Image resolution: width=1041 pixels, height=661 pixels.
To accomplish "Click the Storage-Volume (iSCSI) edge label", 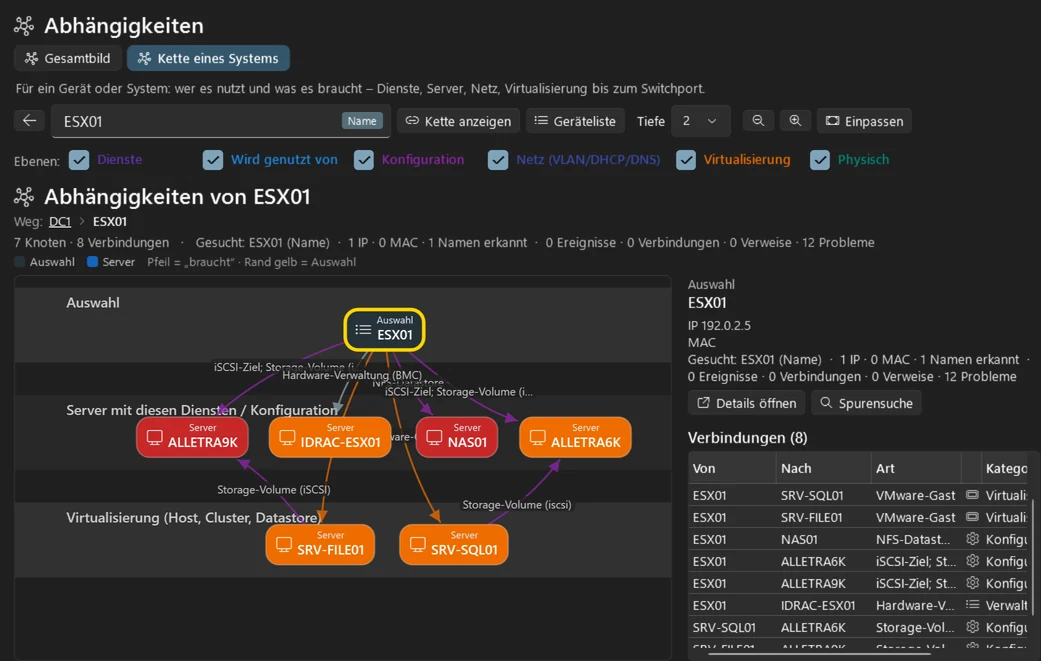I will [x=274, y=490].
